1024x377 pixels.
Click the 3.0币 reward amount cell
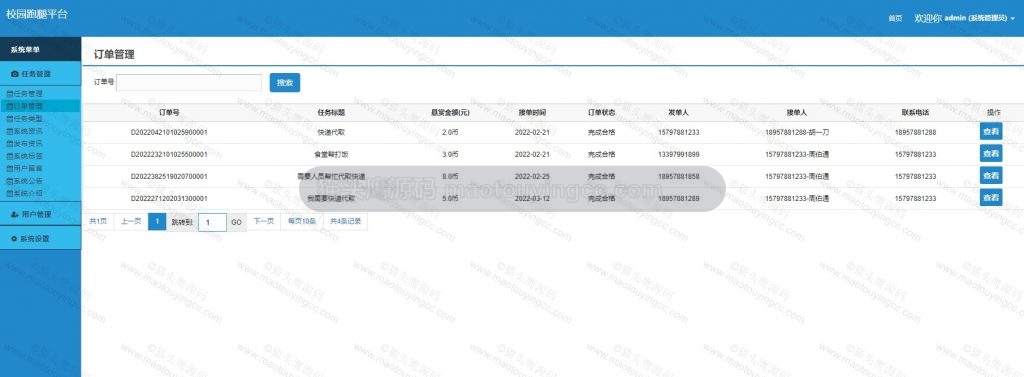[x=450, y=154]
